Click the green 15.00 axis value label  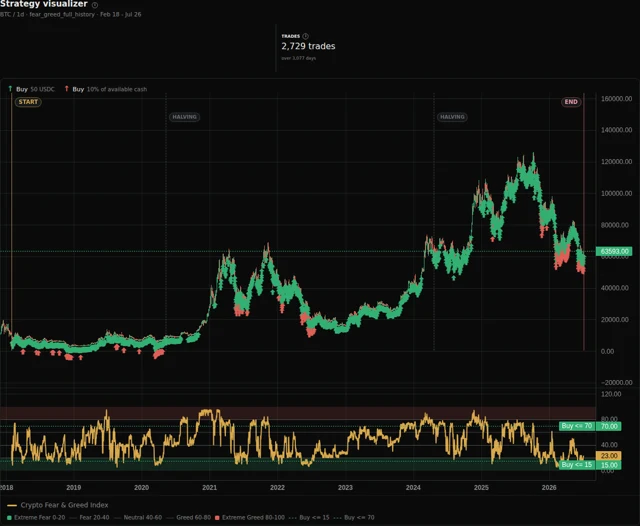tap(609, 465)
